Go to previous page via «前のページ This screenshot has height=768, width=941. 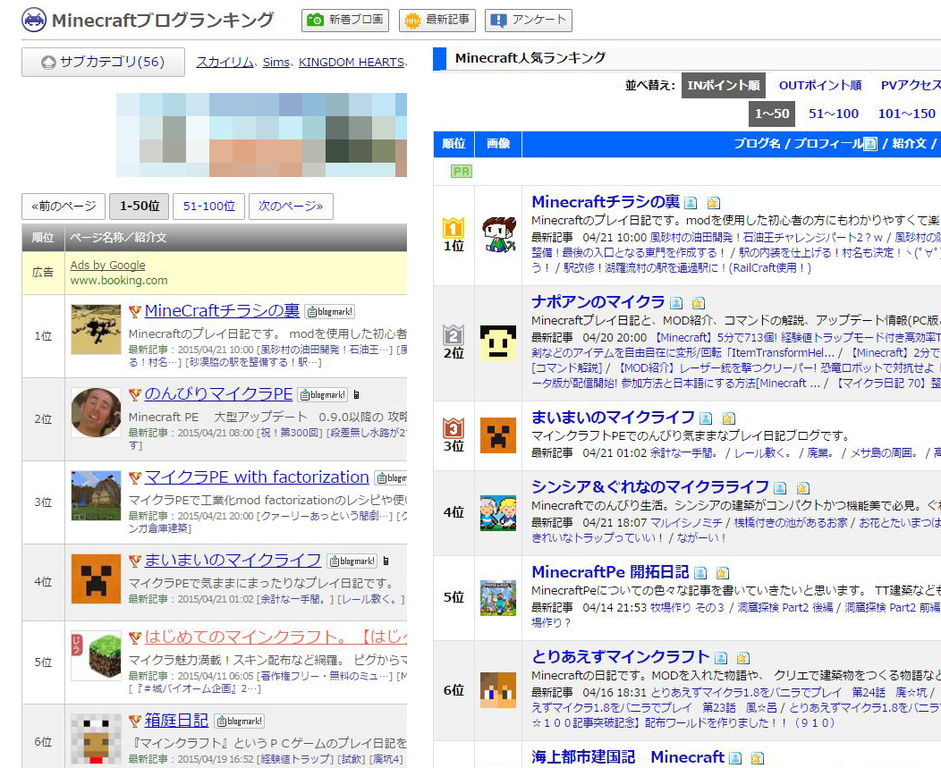pyautogui.click(x=64, y=206)
